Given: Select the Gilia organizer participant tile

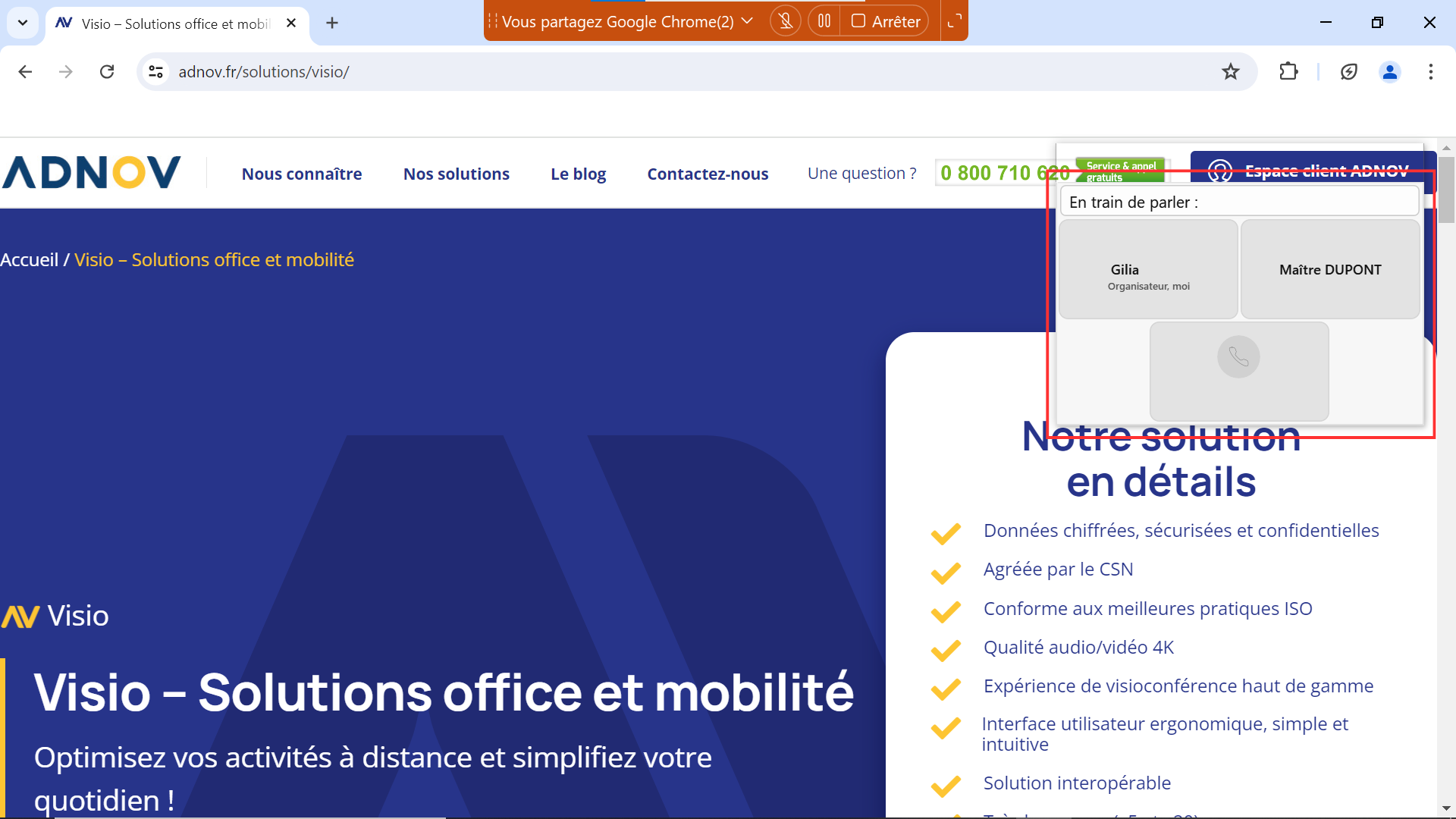Looking at the screenshot, I should (x=1148, y=269).
